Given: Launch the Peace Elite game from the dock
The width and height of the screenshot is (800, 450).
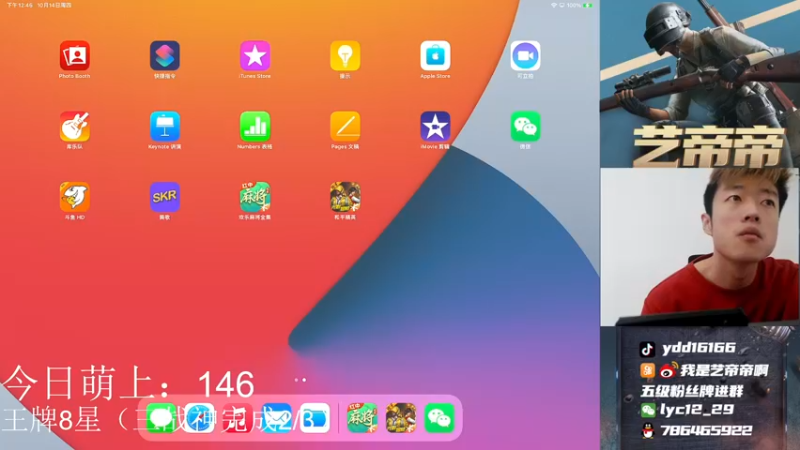Looking at the screenshot, I should 401,418.
